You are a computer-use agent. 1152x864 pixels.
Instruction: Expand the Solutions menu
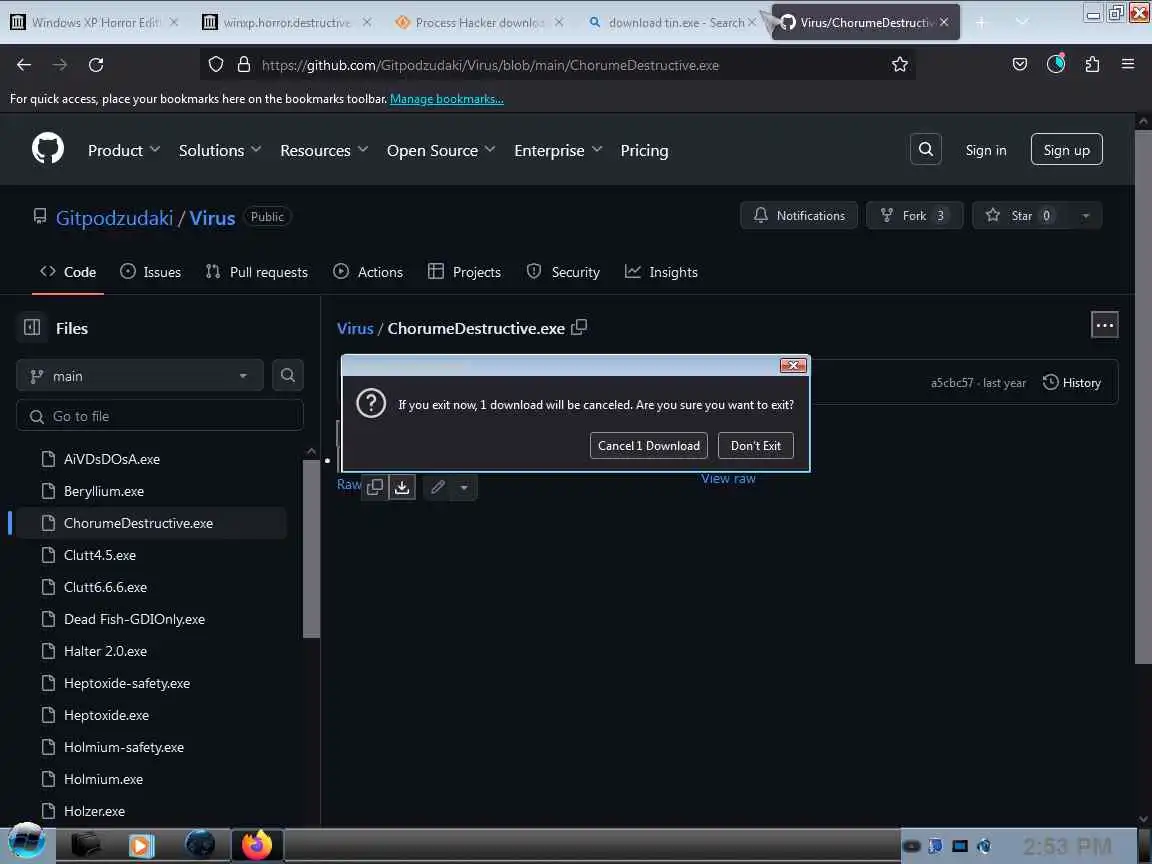[x=220, y=150]
